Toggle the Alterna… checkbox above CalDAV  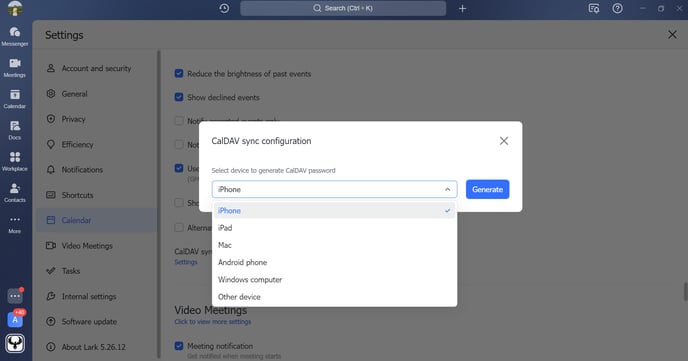[x=179, y=227]
